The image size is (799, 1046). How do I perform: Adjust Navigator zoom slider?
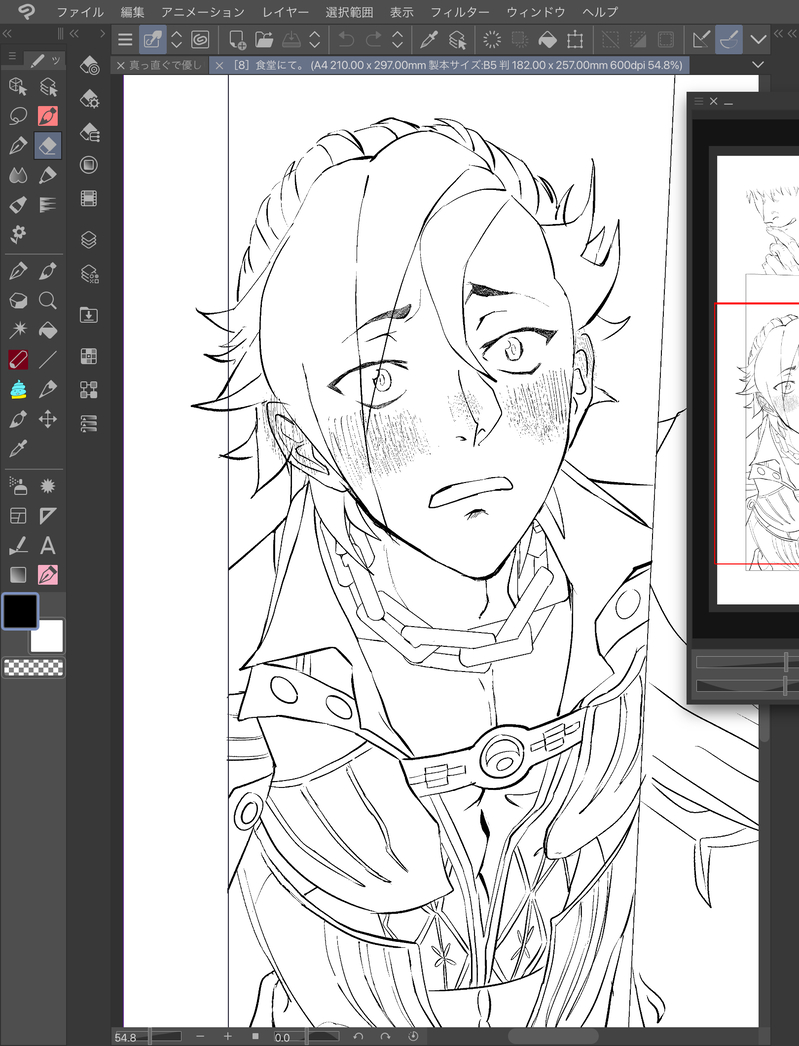point(747,662)
